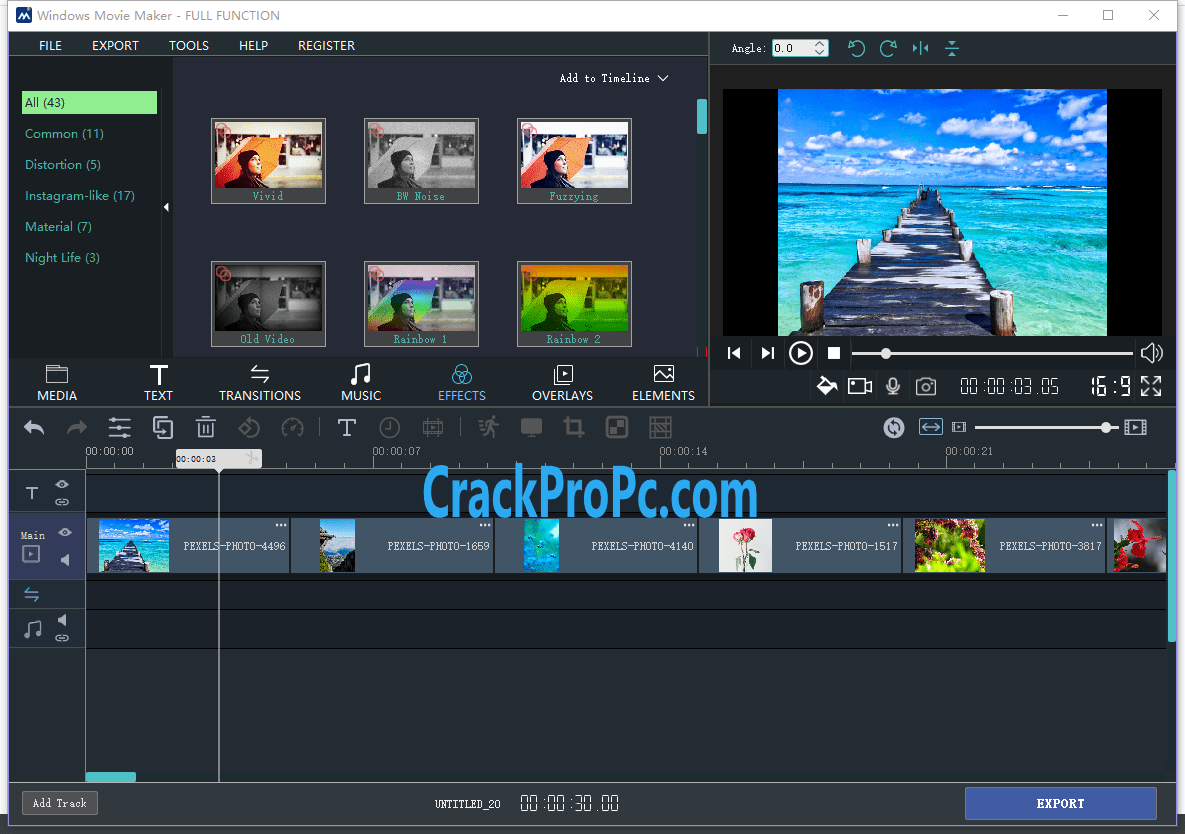Open the HELP menu
The image size is (1185, 834).
click(253, 45)
